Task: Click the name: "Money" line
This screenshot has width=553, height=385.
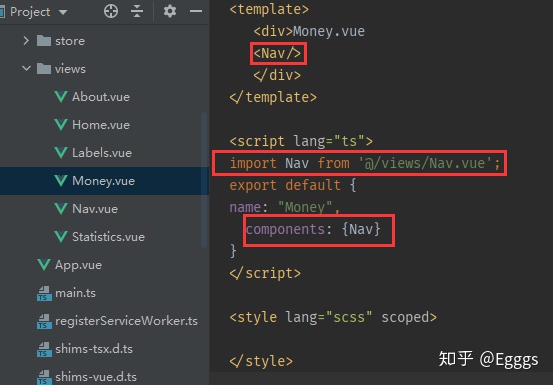Action: [285, 207]
